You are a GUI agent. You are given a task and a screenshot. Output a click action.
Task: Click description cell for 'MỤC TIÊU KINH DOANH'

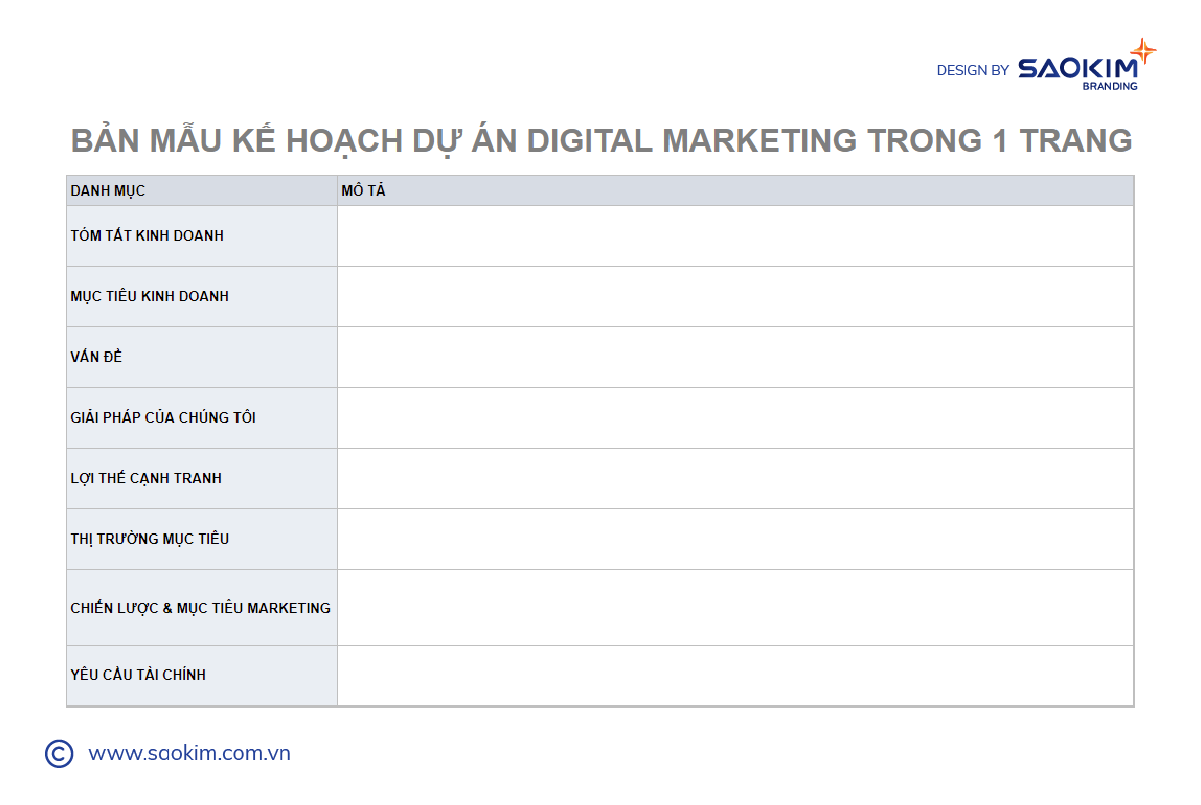735,296
